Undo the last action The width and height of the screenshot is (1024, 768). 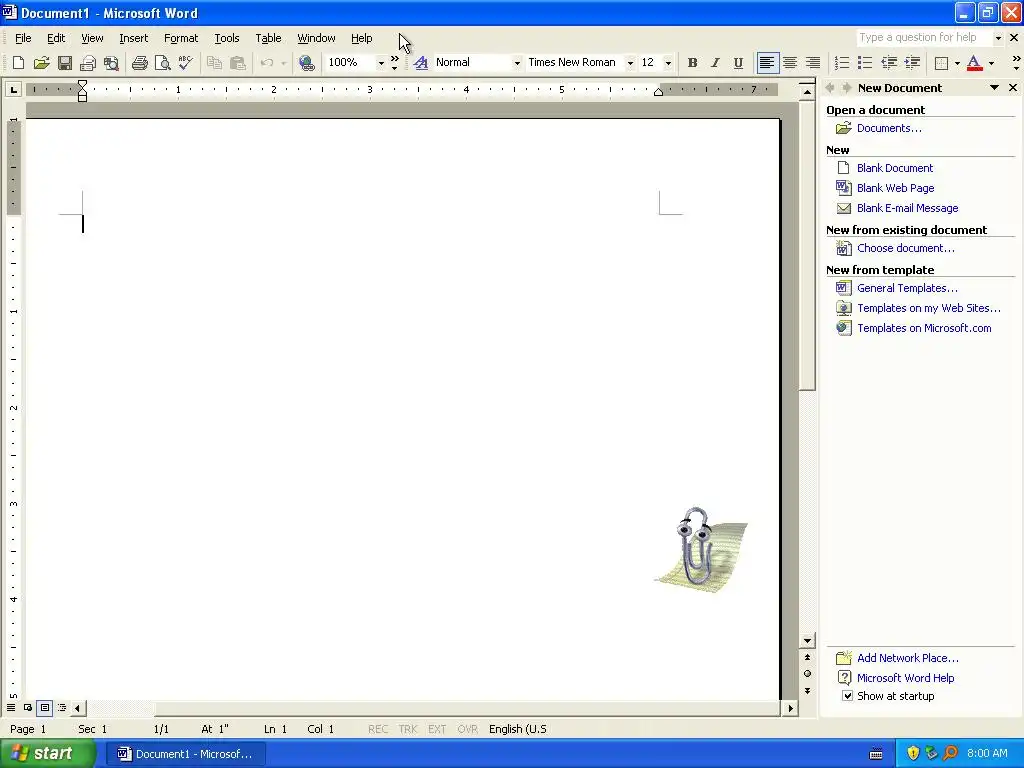266,63
